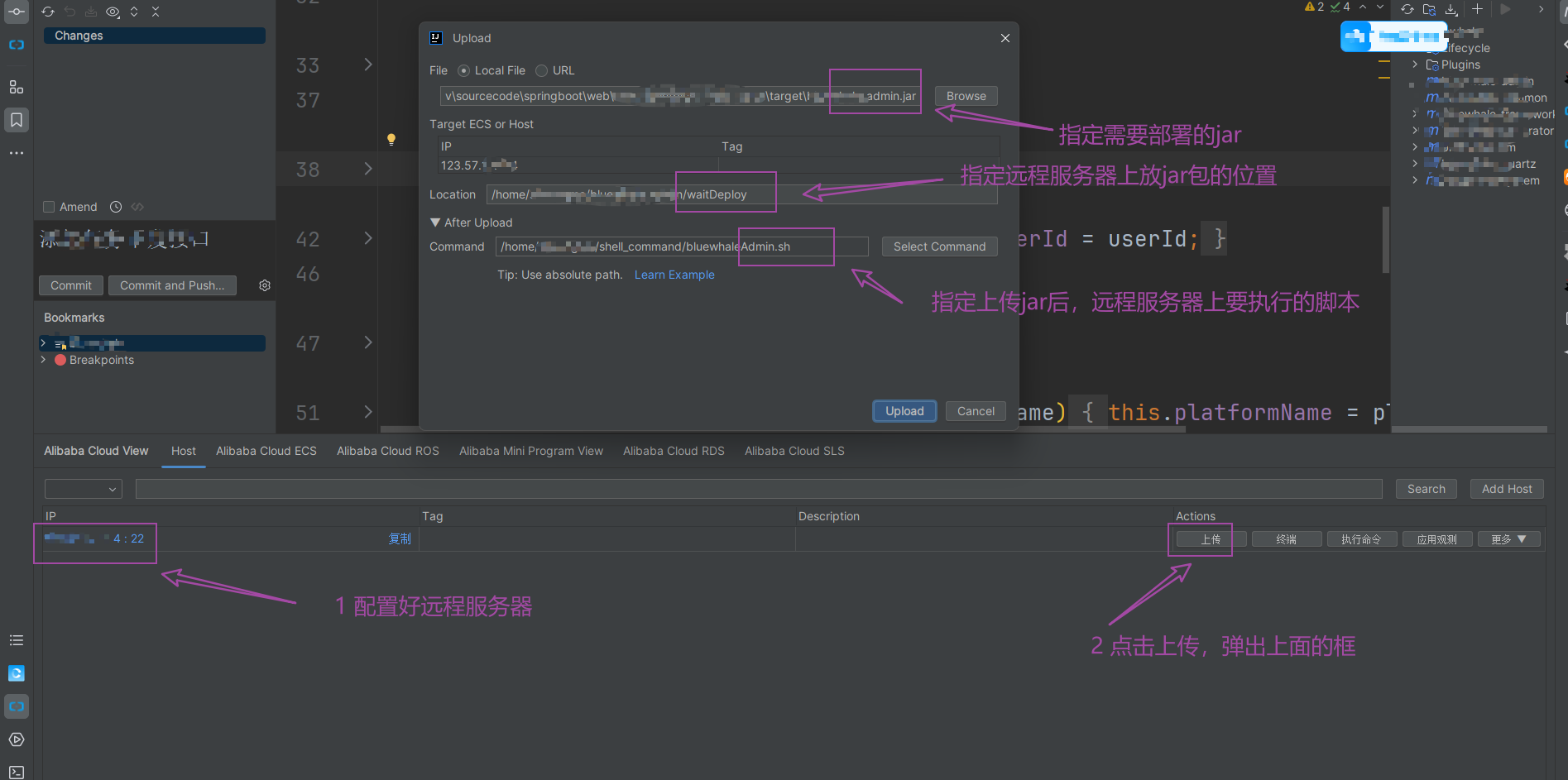The image size is (1568, 780).
Task: Toggle the Amend checkbox
Action: [49, 207]
